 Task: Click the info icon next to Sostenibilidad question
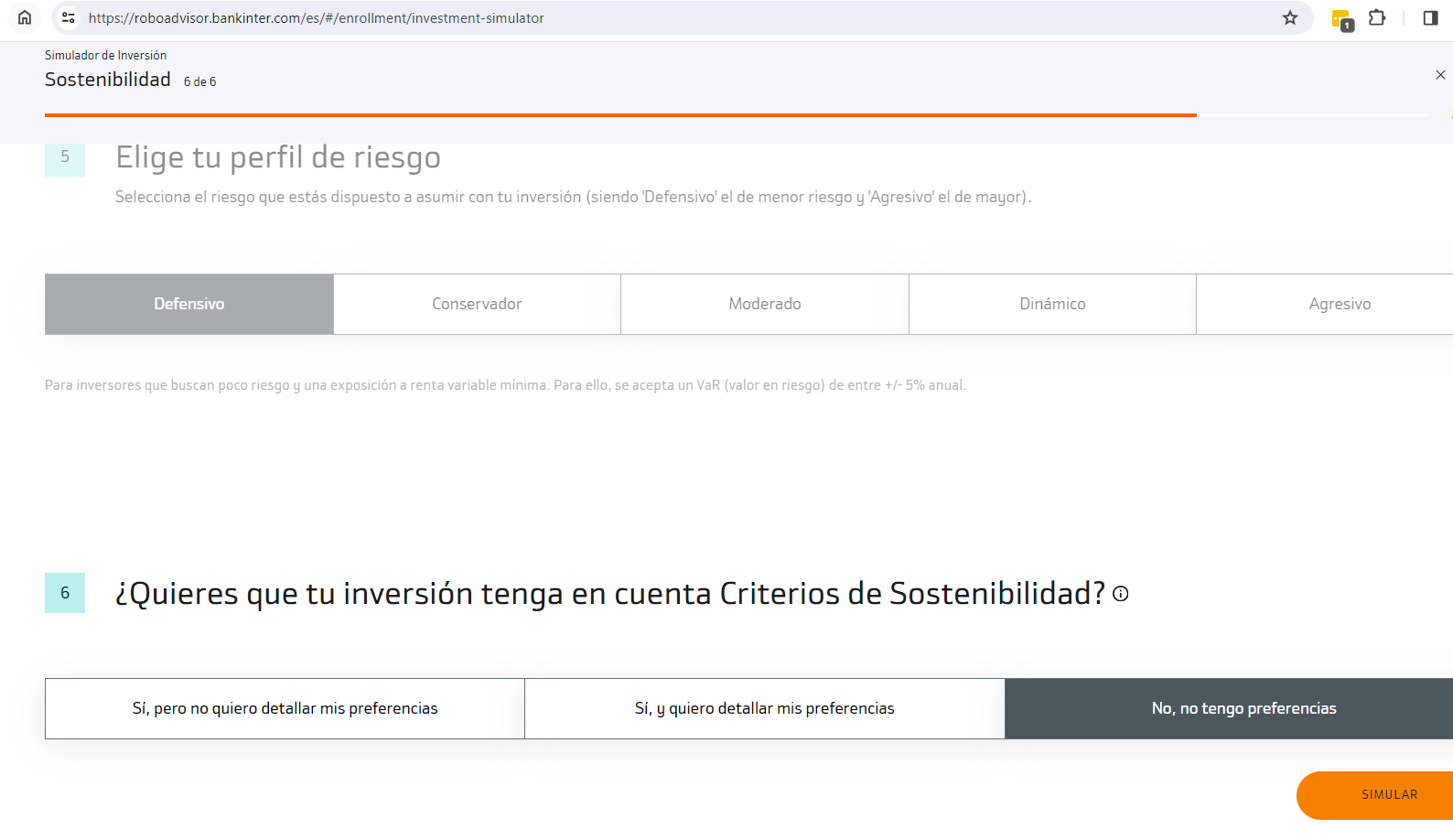tap(1120, 594)
